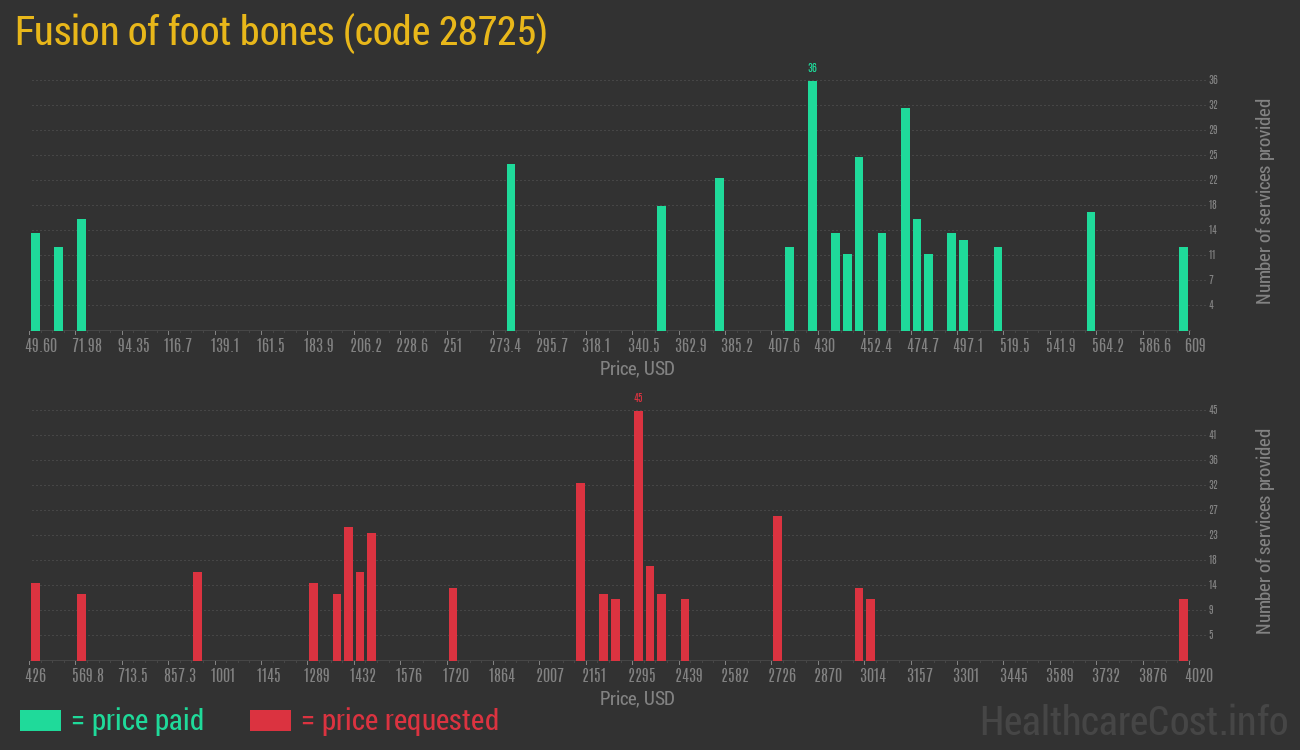Viewport: 1300px width, 750px height.
Task: Select the red bar near price 2726
Action: [777, 588]
